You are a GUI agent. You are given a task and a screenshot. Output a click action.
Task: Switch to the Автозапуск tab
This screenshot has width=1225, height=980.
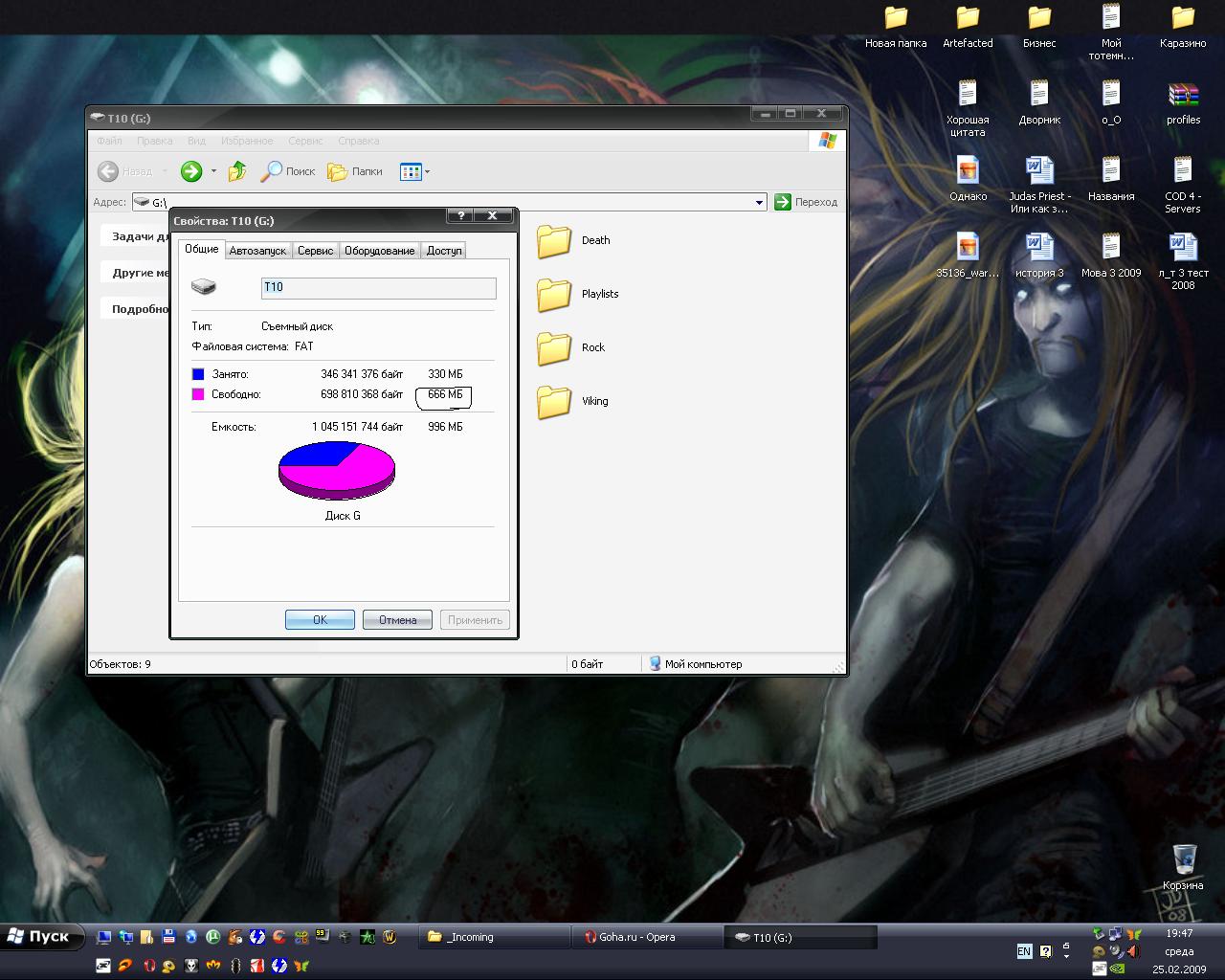tap(257, 251)
